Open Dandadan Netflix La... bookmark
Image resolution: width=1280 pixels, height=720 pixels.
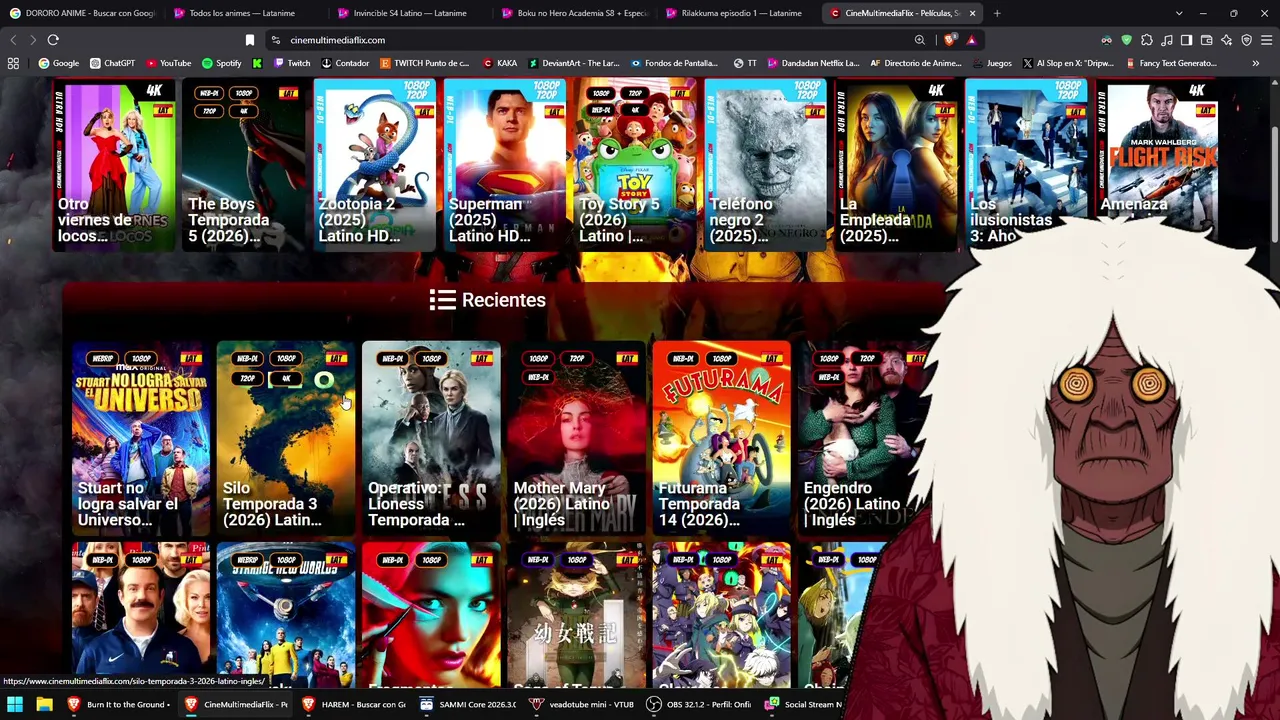(813, 63)
